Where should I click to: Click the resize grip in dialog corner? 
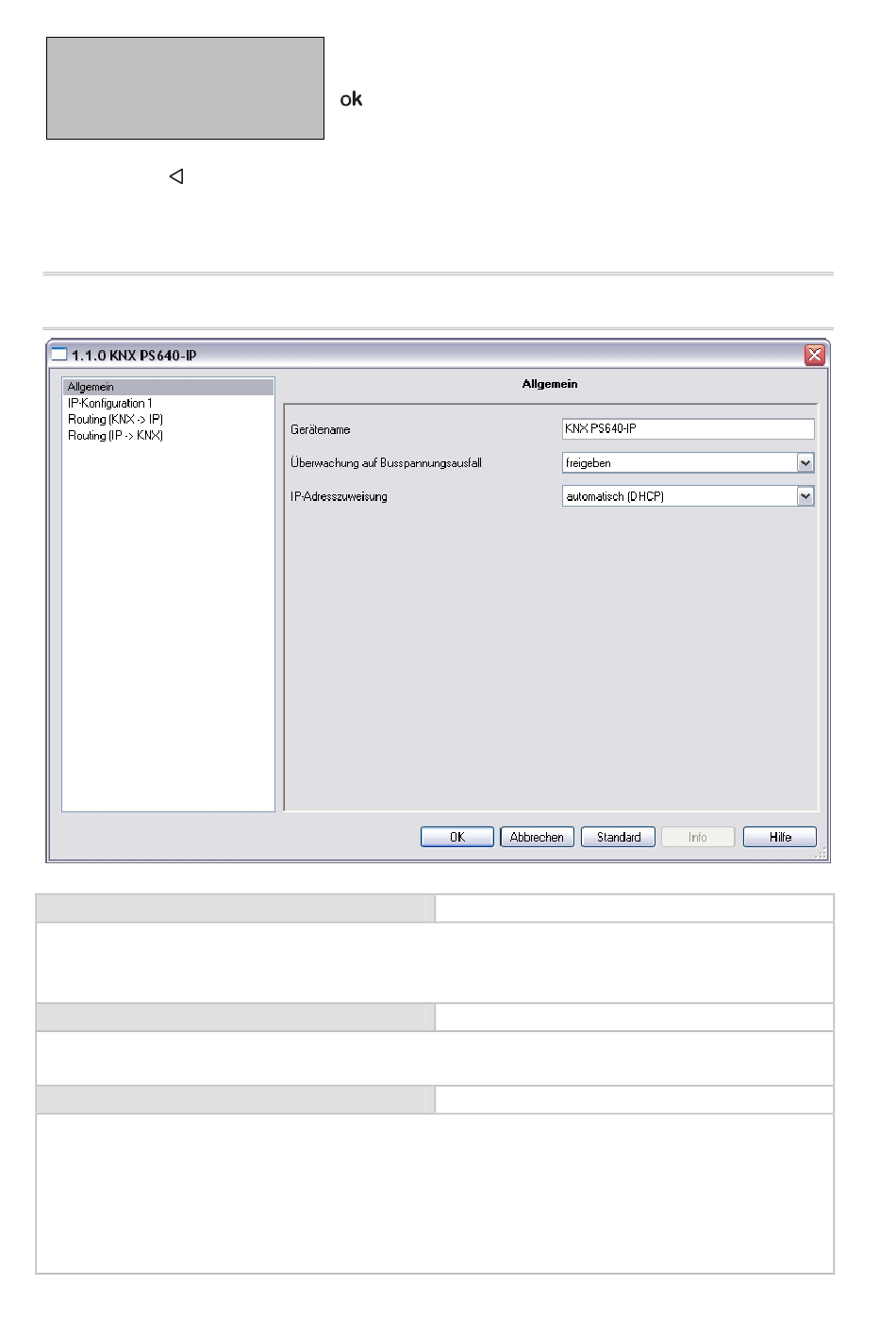click(x=821, y=854)
